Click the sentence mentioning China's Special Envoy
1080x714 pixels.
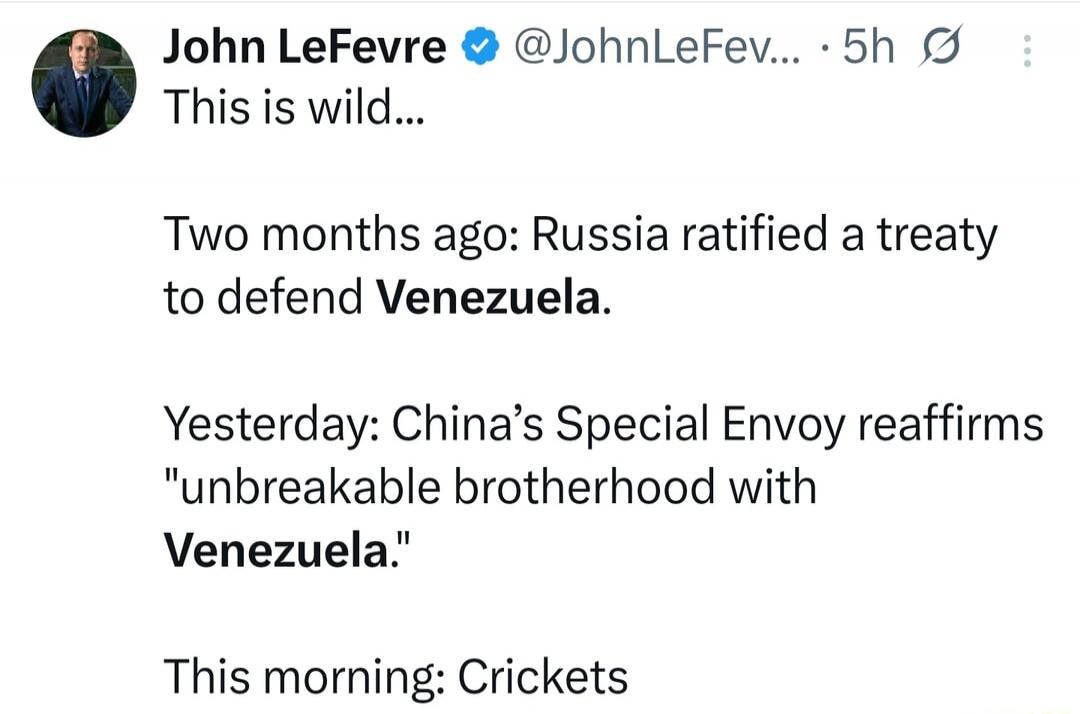[x=600, y=424]
